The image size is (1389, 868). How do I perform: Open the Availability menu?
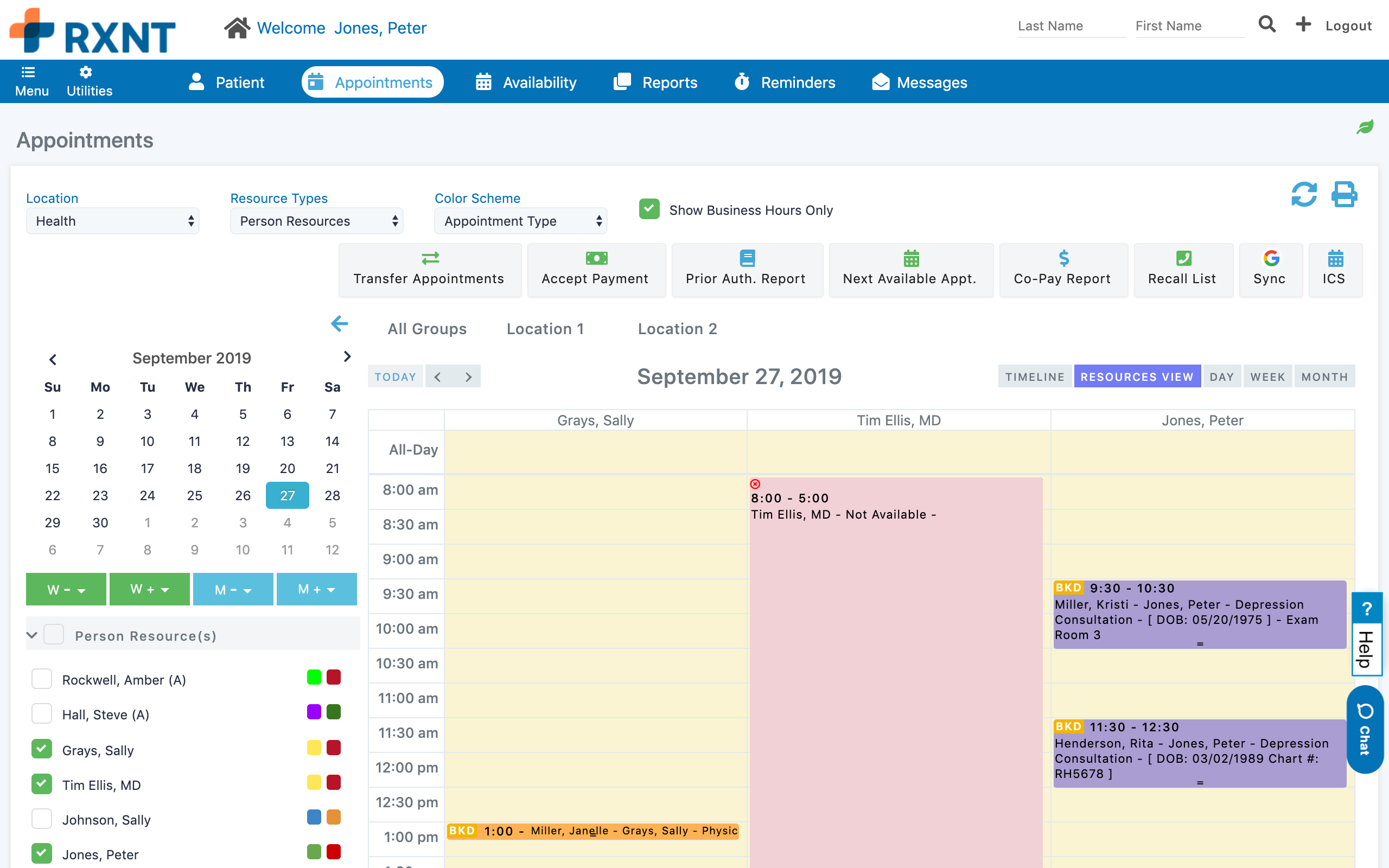526,82
